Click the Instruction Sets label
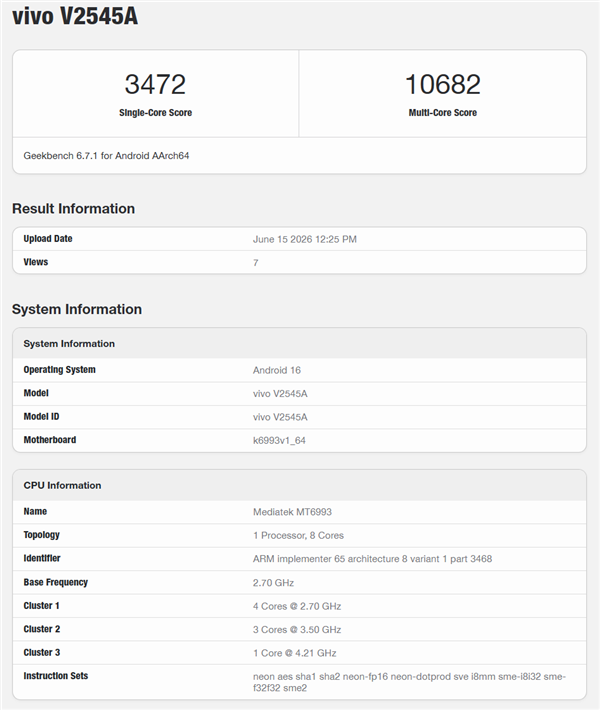The width and height of the screenshot is (600, 710). (56, 676)
